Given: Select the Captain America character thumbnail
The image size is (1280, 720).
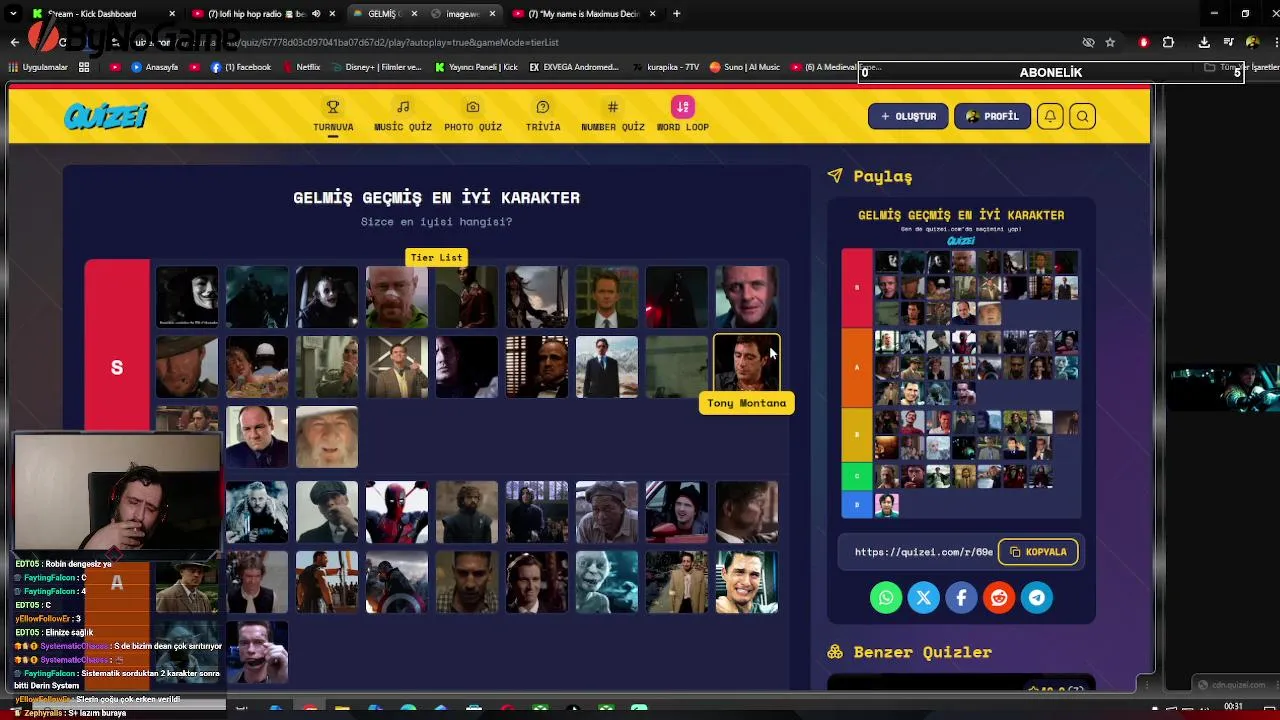Looking at the screenshot, I should (397, 582).
